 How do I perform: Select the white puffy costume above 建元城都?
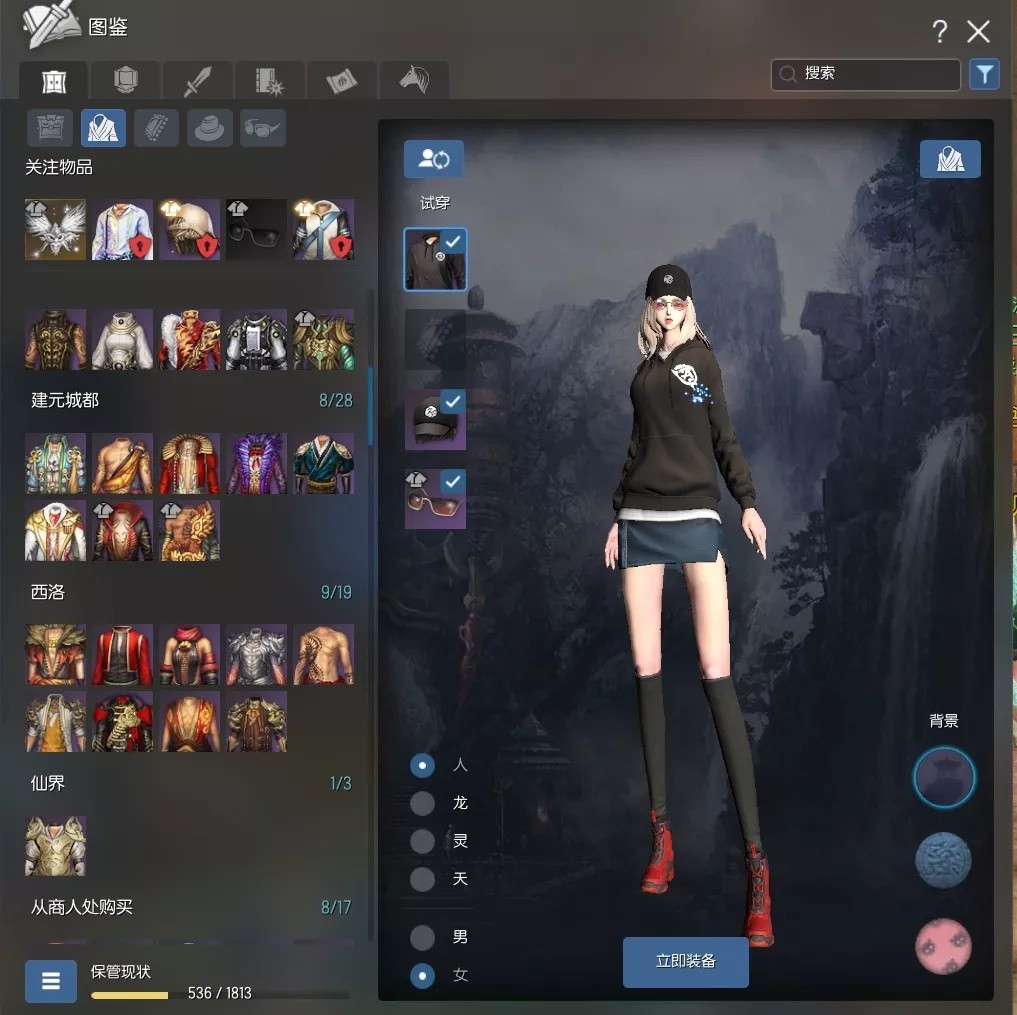tap(123, 340)
